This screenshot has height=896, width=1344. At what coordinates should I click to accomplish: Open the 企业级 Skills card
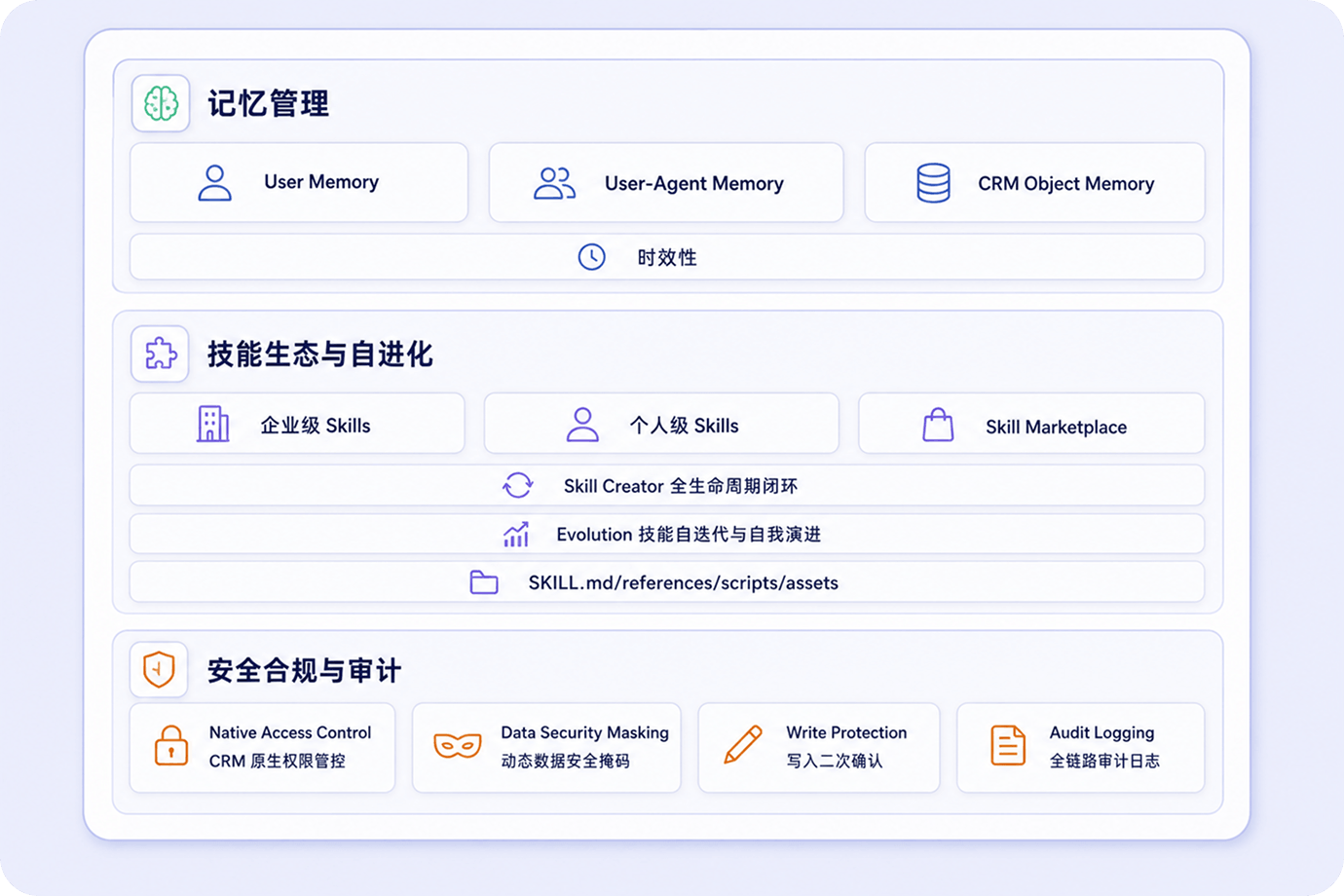[x=297, y=424]
